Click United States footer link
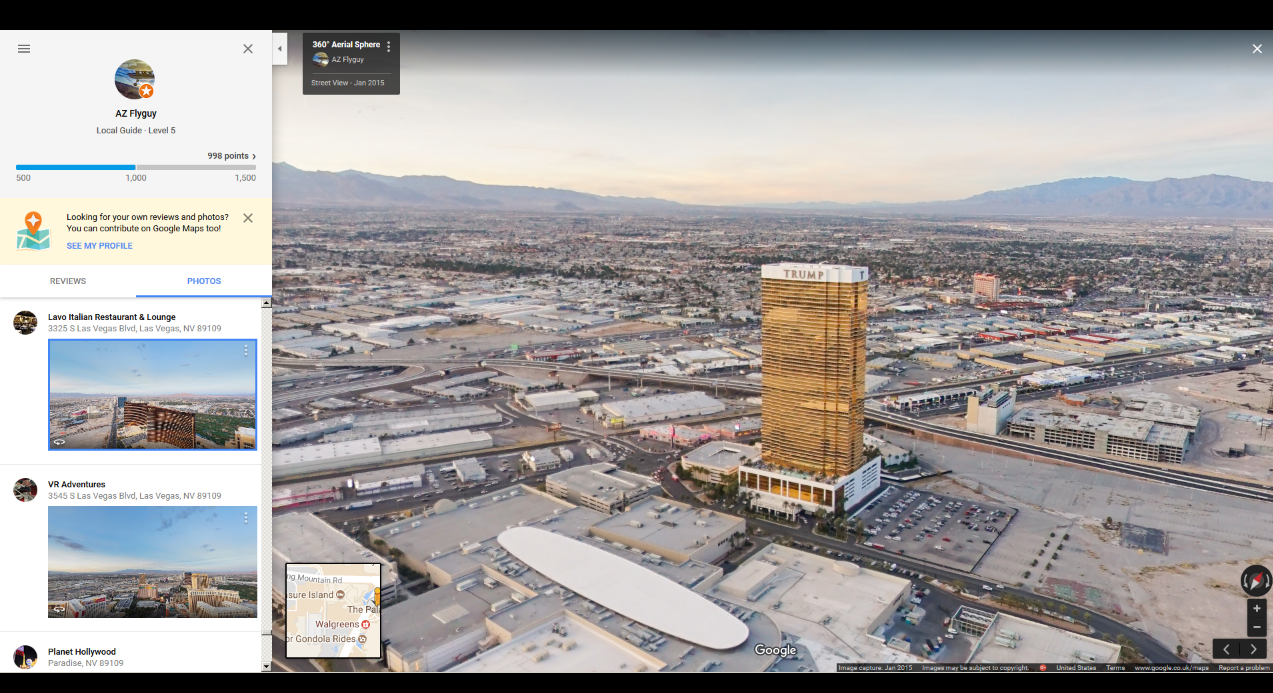The width and height of the screenshot is (1273, 693). point(1076,668)
